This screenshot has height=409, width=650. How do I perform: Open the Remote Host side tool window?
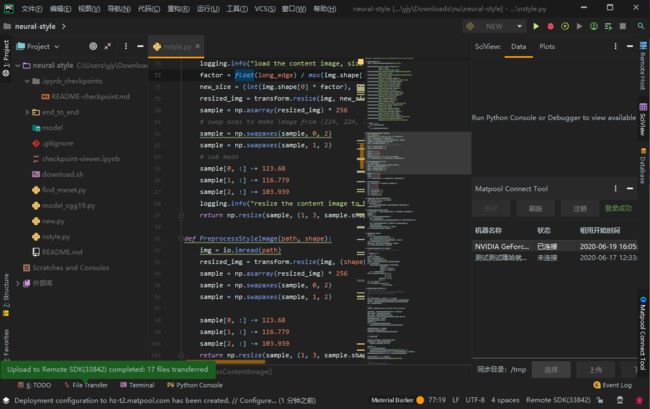[643, 66]
